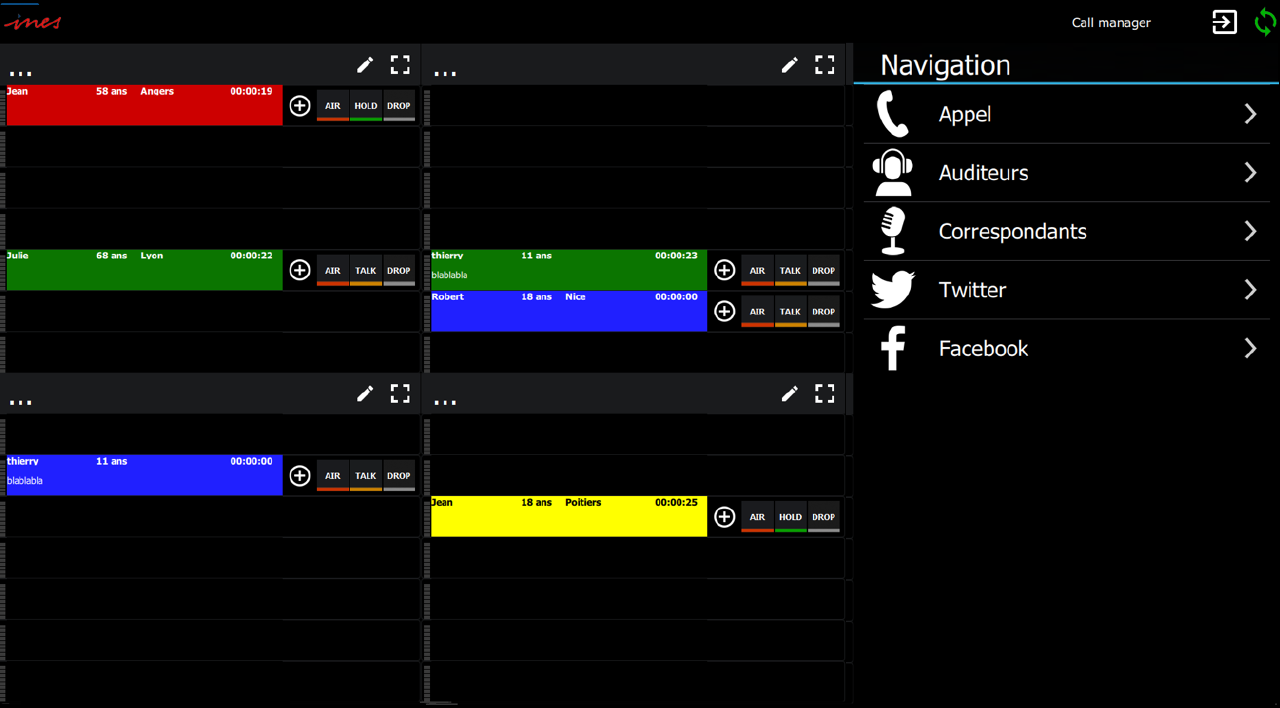1280x708 pixels.
Task: Click pencil edit icon of top-right panel
Action: (789, 65)
